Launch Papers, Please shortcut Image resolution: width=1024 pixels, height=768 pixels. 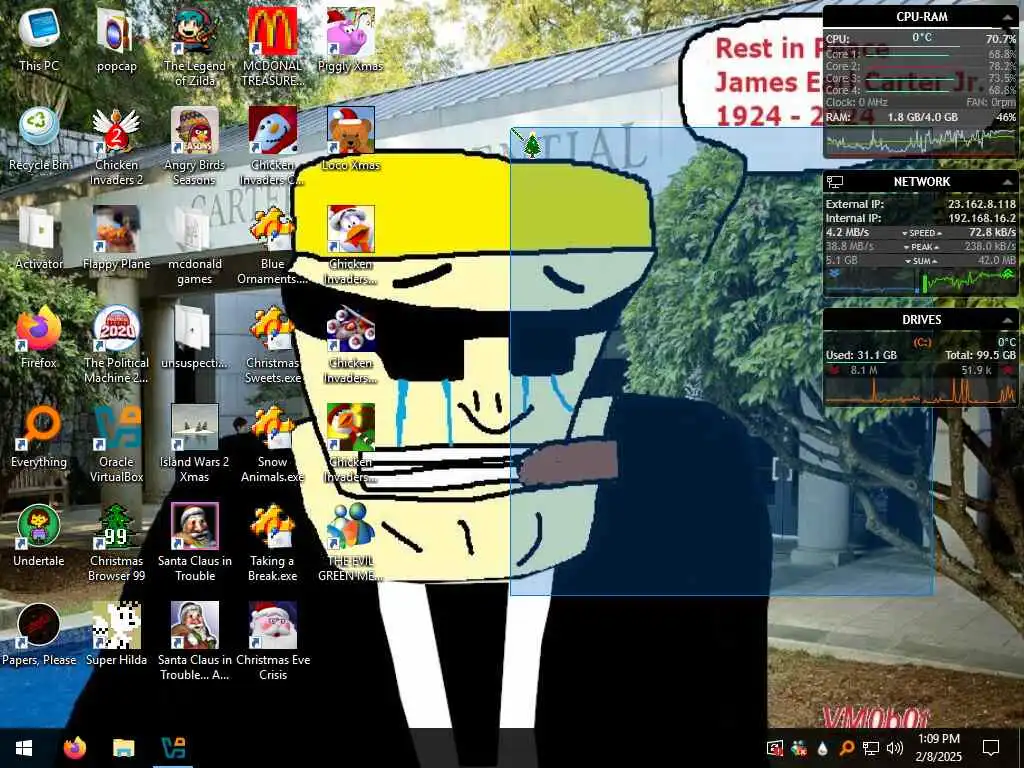tap(39, 633)
